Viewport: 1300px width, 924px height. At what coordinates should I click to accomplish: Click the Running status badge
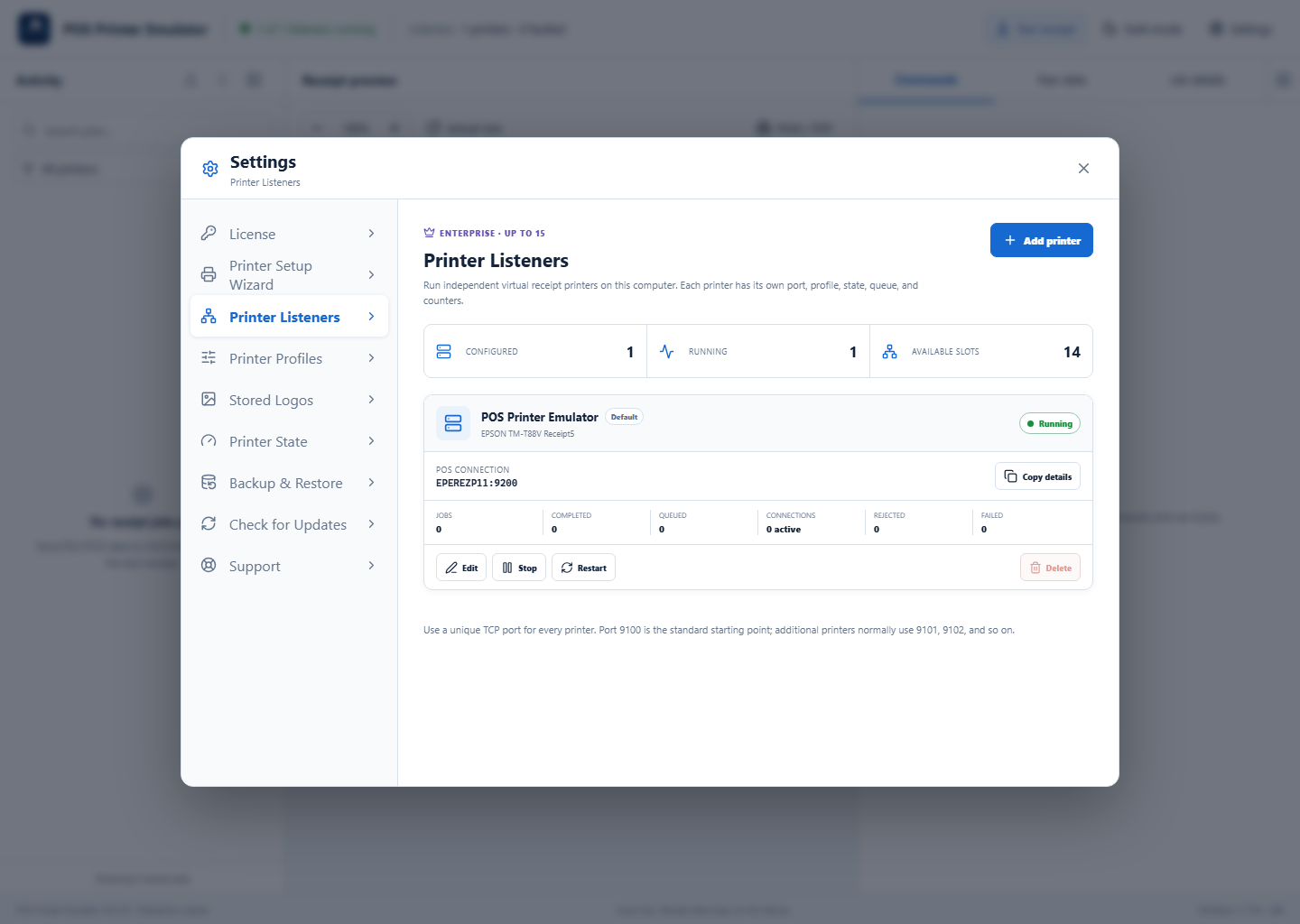coord(1050,423)
